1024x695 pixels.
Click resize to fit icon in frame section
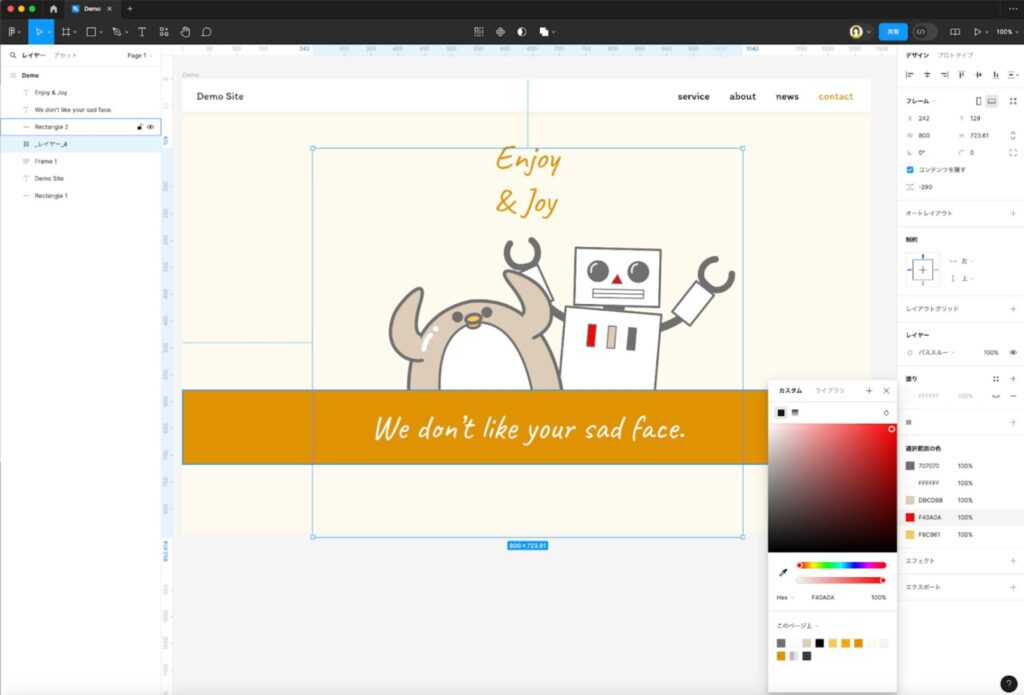point(1013,101)
